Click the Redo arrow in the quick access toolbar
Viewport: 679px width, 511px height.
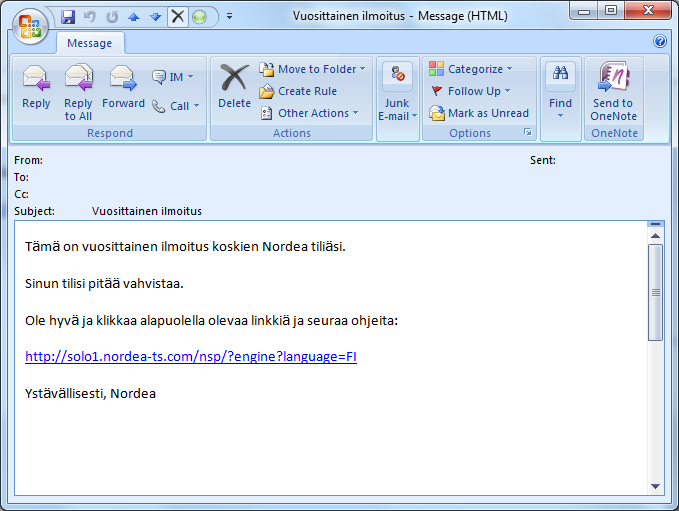pos(112,17)
